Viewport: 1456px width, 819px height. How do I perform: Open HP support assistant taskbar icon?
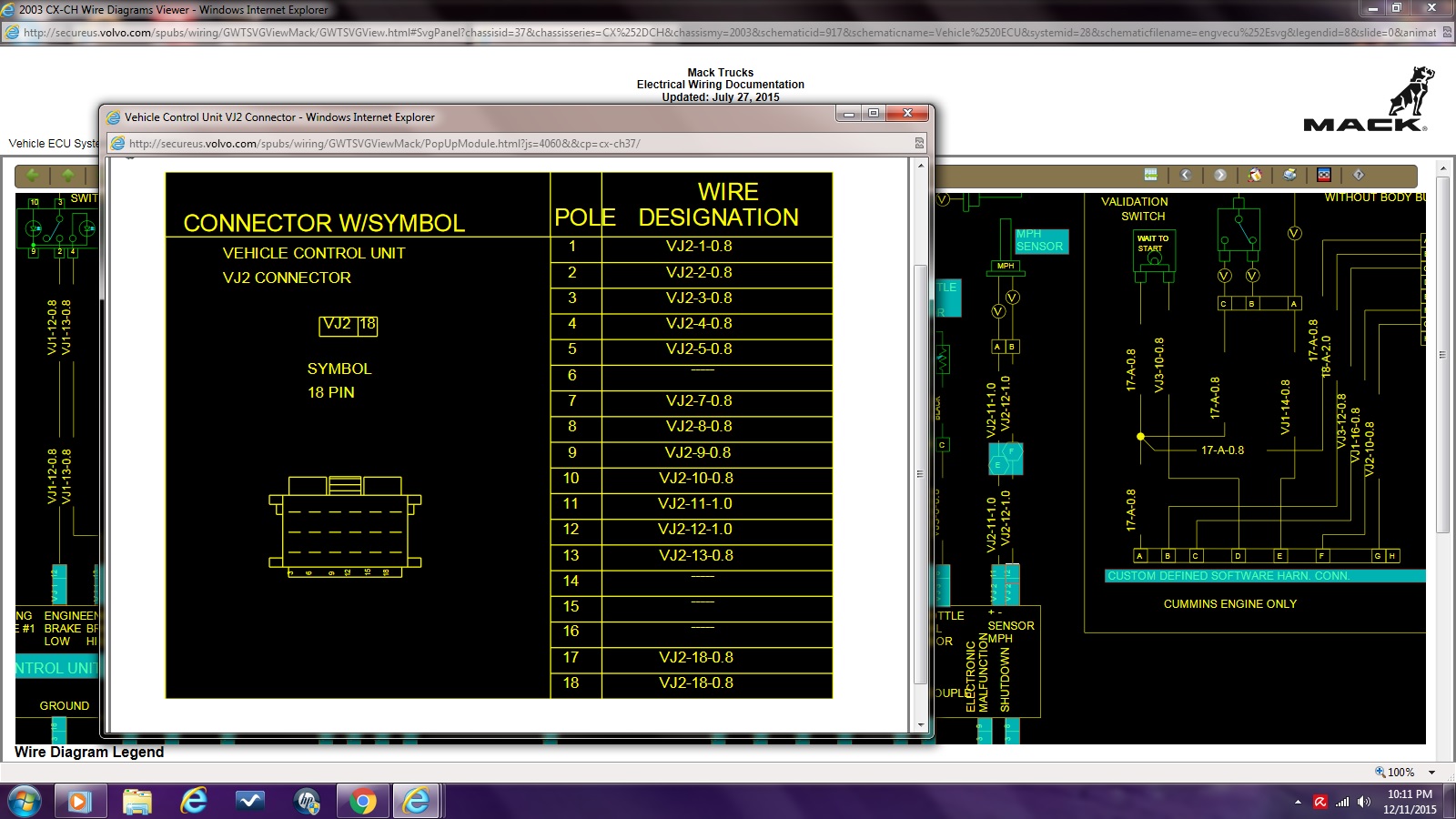307,802
